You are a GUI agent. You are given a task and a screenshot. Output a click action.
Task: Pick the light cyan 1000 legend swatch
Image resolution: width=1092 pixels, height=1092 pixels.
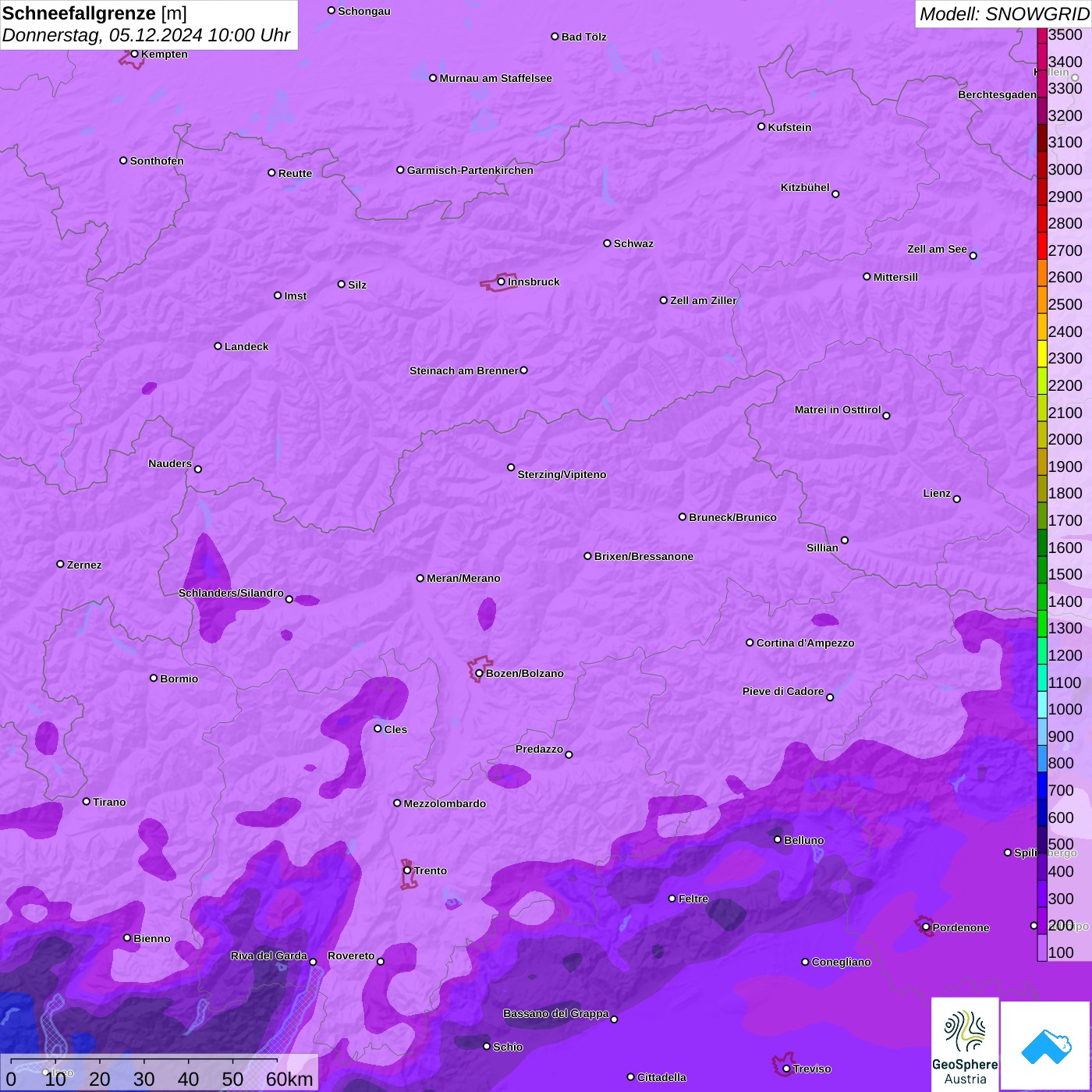click(x=1042, y=705)
